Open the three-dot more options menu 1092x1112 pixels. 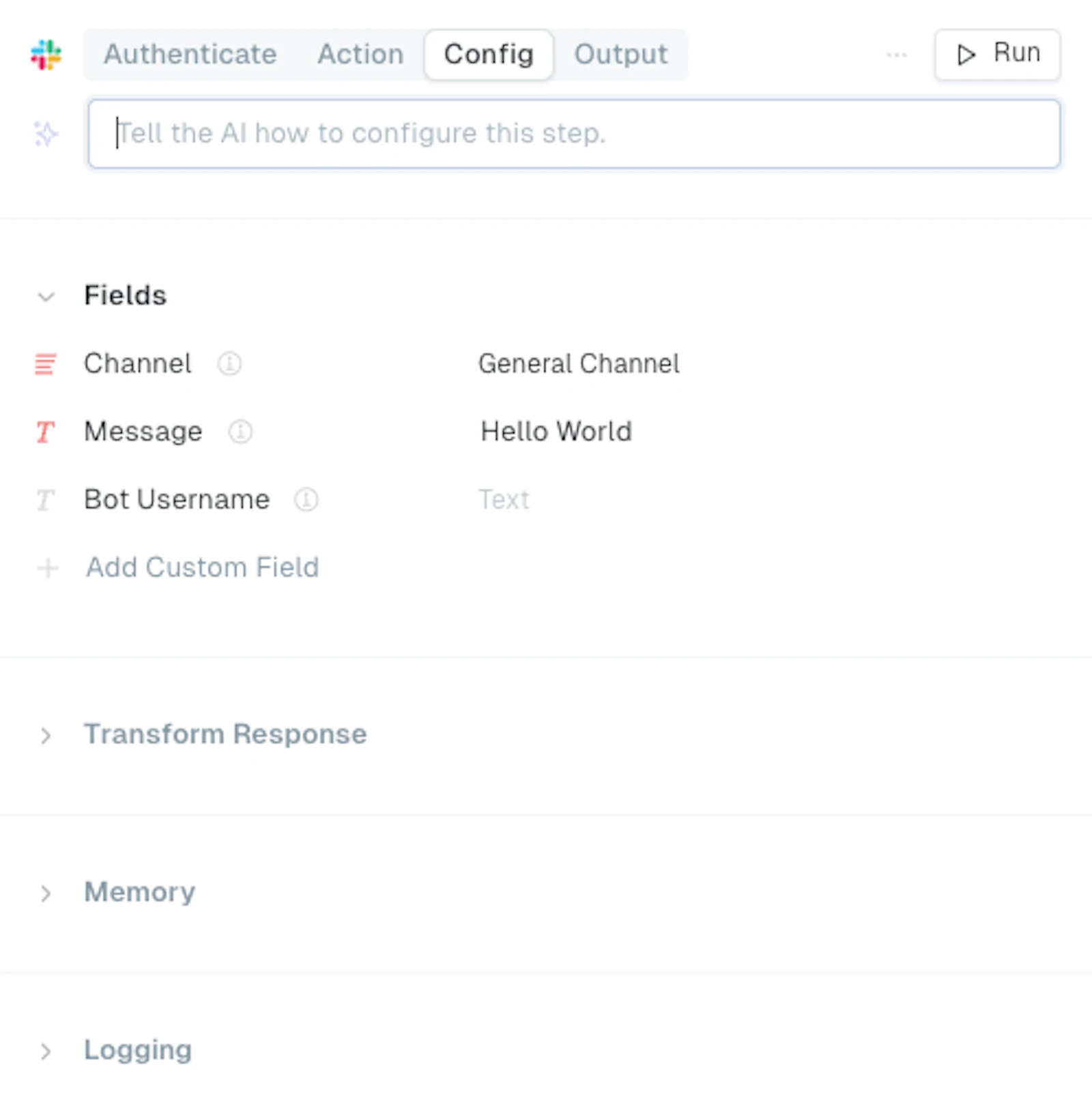click(x=896, y=54)
